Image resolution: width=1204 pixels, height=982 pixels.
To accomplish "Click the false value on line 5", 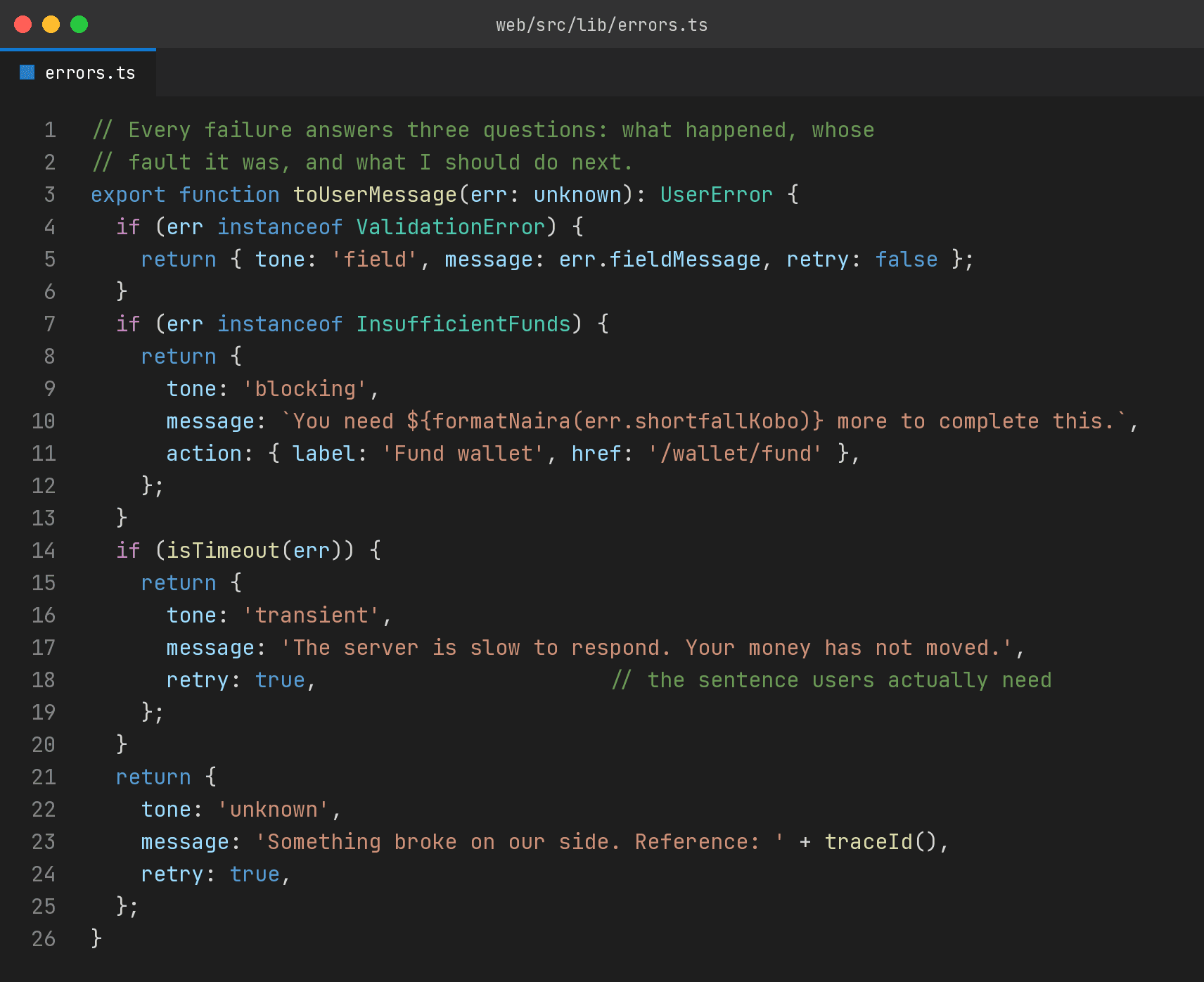I will [x=907, y=260].
